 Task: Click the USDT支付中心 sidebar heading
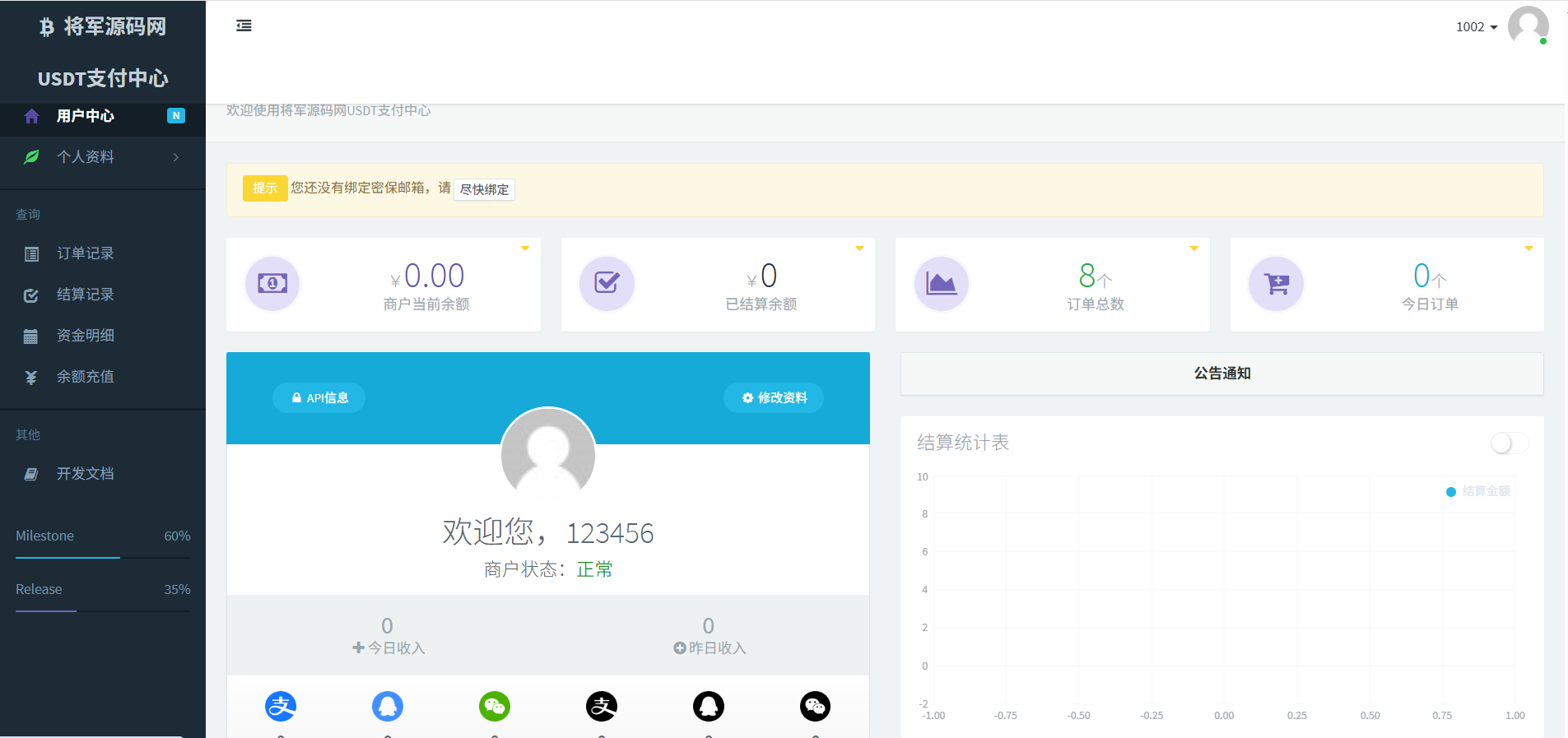(x=103, y=78)
